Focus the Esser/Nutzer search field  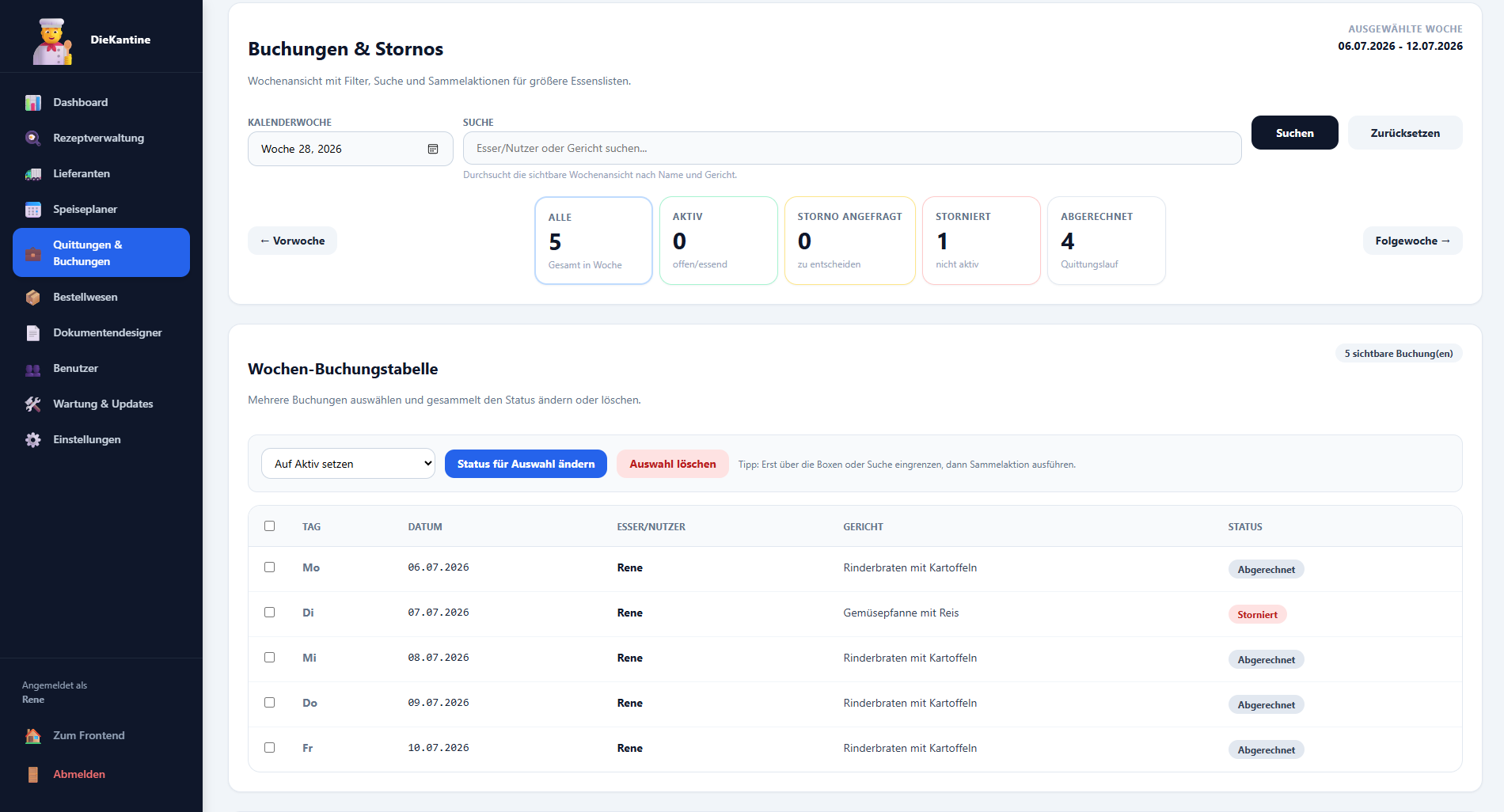852,148
